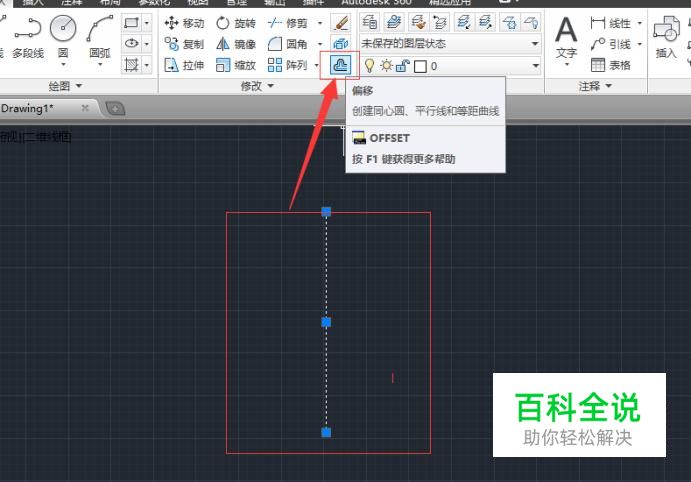Expand the Annotation (注释) panel

tap(595, 86)
